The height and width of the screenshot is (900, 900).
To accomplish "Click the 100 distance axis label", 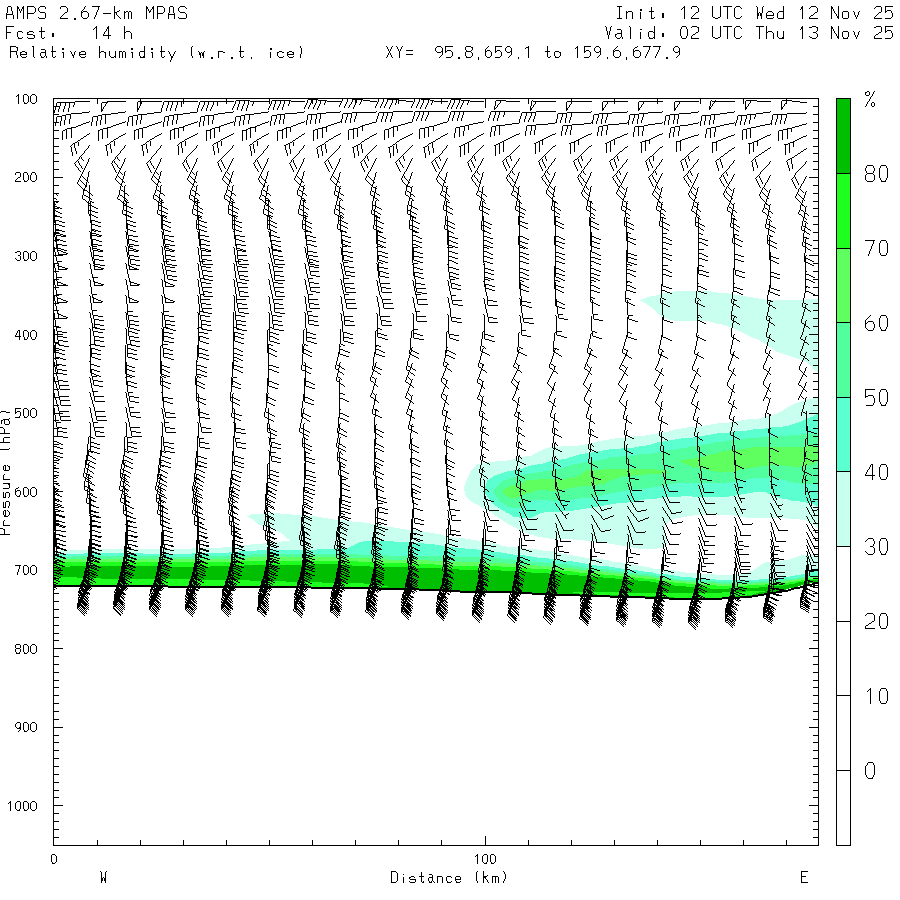I will 485,859.
